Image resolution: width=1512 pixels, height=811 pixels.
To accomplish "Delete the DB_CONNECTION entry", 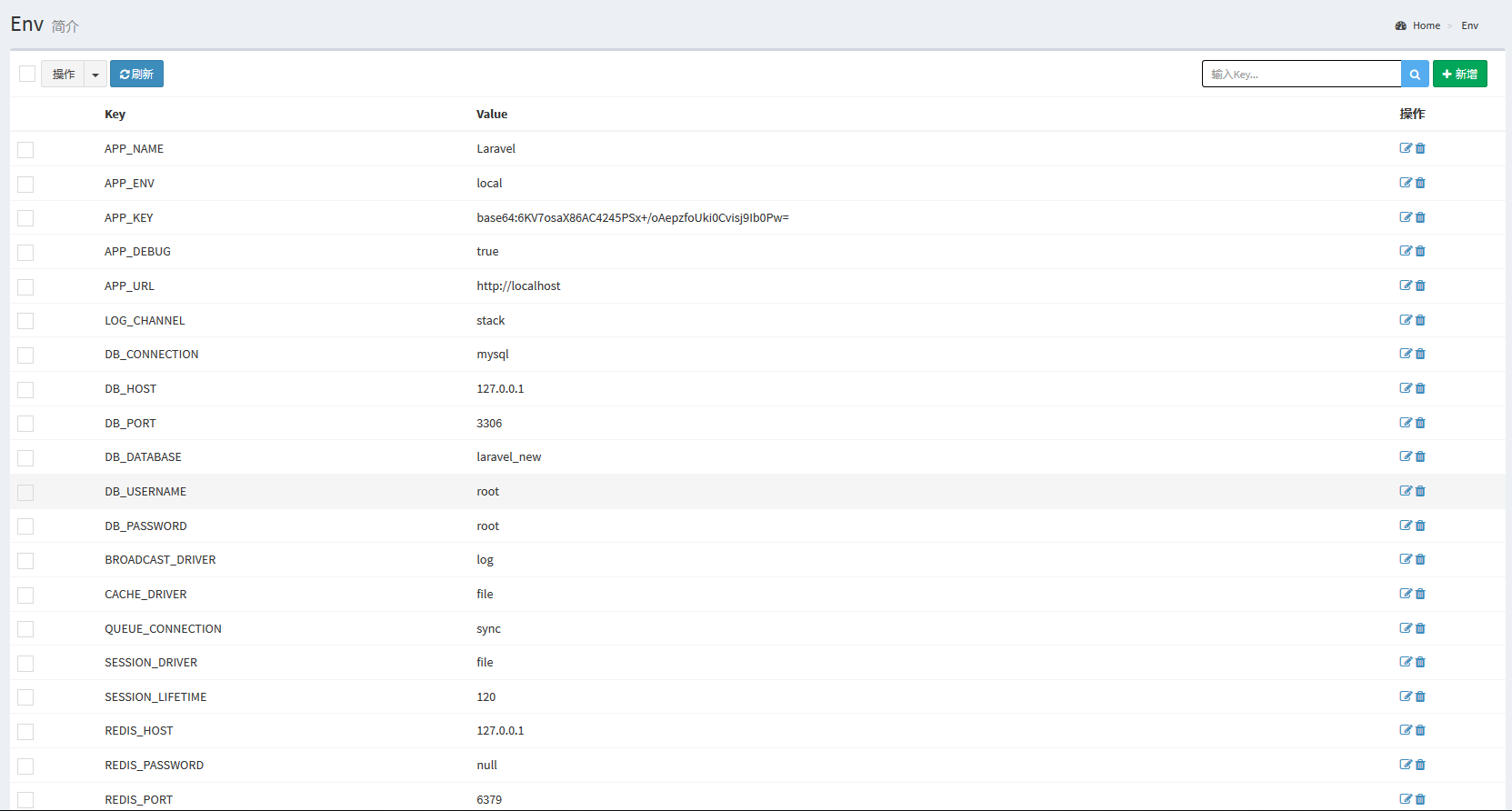I will (1420, 354).
